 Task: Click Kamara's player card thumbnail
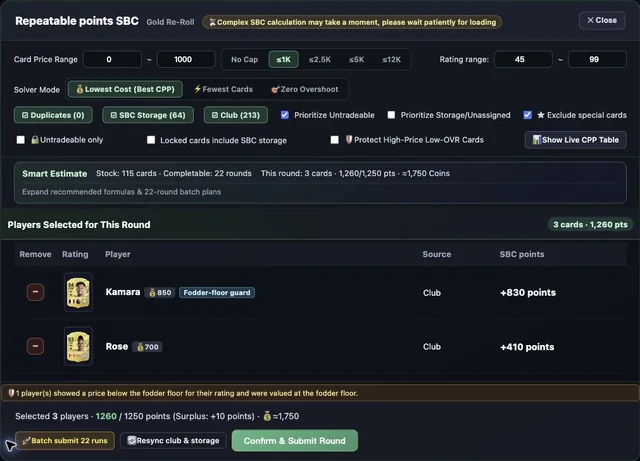(78, 292)
